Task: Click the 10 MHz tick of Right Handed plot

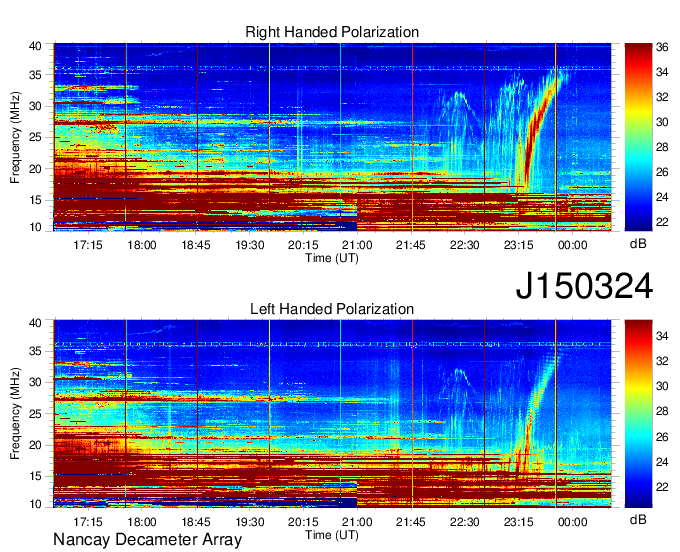Action: click(x=35, y=227)
